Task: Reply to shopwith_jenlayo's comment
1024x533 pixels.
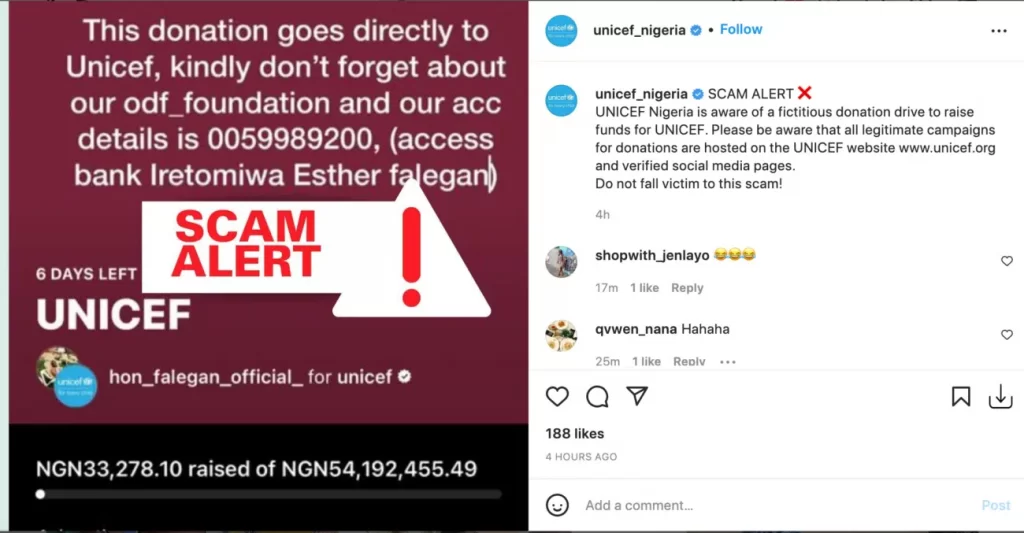Action: tap(687, 288)
